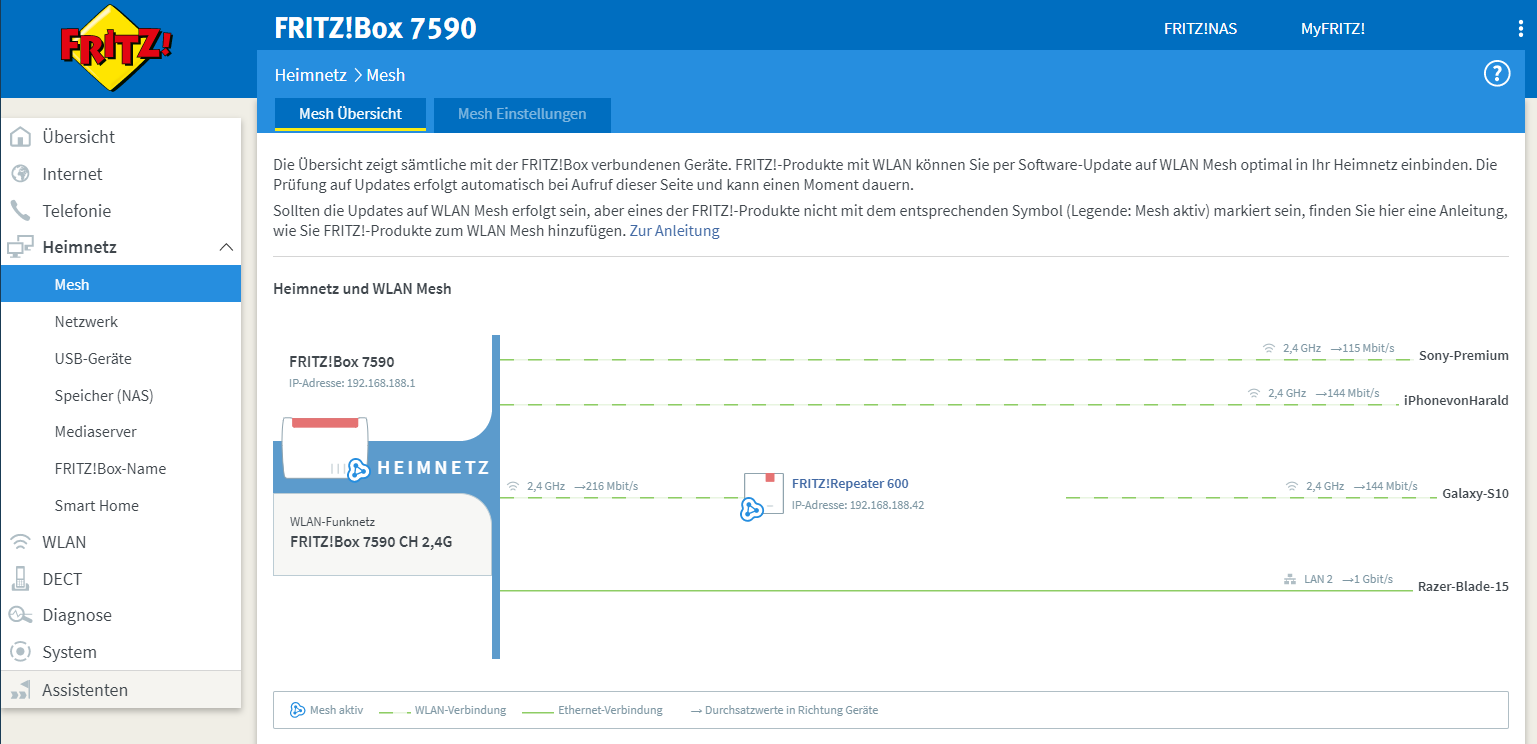The image size is (1537, 744).
Task: Select the Mesh Übersicht tab
Action: pyautogui.click(x=350, y=114)
